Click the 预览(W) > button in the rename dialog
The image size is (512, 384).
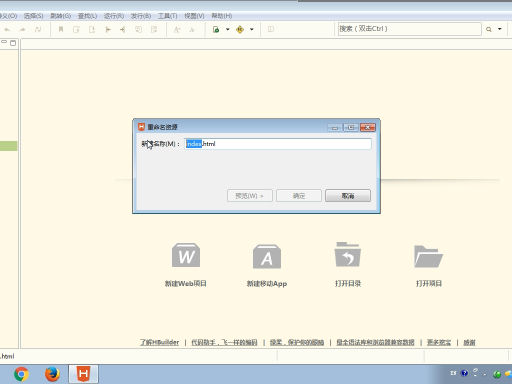pyautogui.click(x=250, y=196)
